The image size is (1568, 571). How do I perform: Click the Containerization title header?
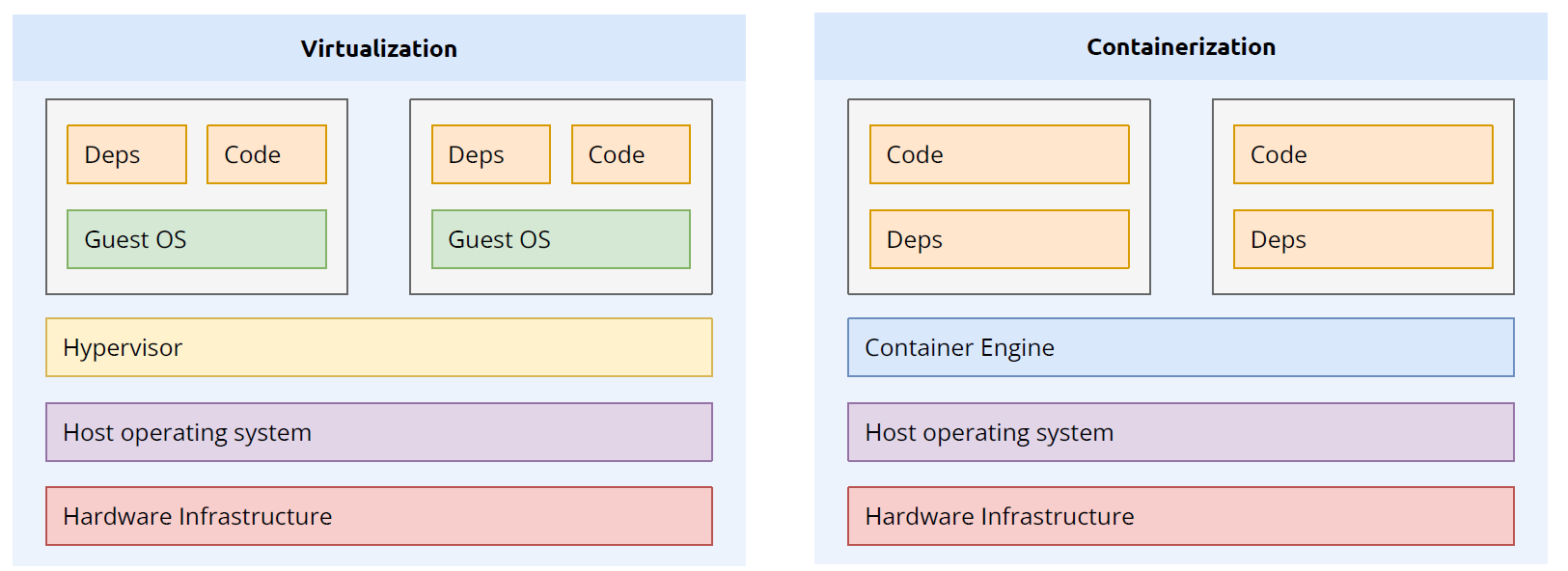[1180, 47]
